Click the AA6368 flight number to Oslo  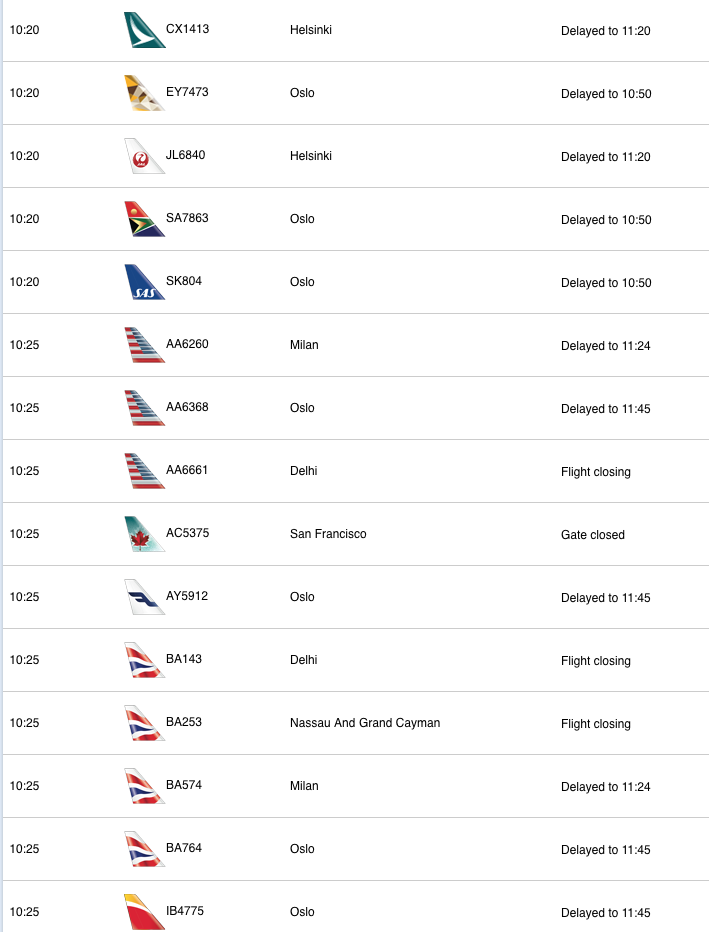pyautogui.click(x=187, y=407)
